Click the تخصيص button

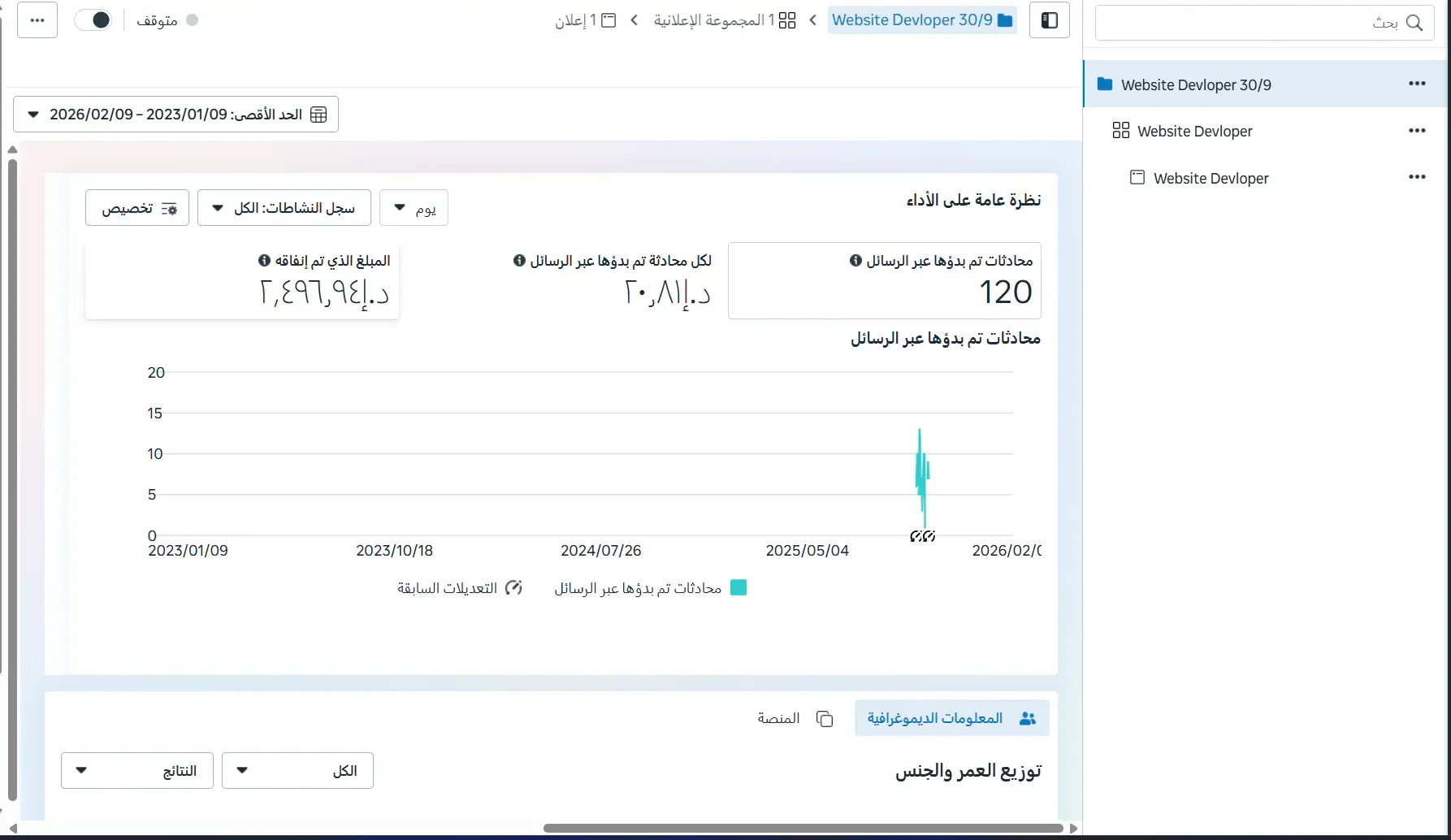[x=136, y=207]
